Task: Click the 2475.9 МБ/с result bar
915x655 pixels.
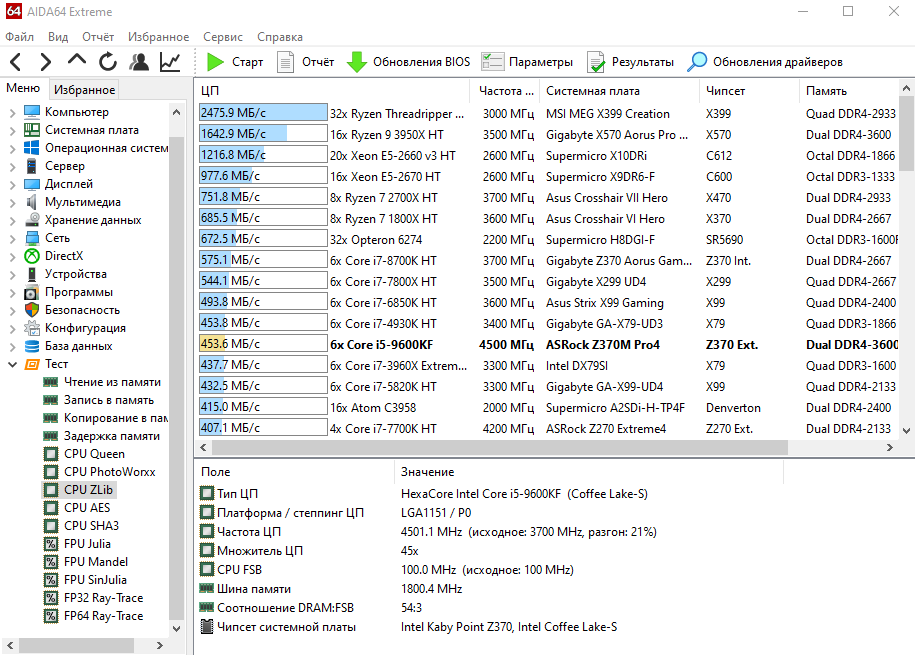Action: point(263,113)
